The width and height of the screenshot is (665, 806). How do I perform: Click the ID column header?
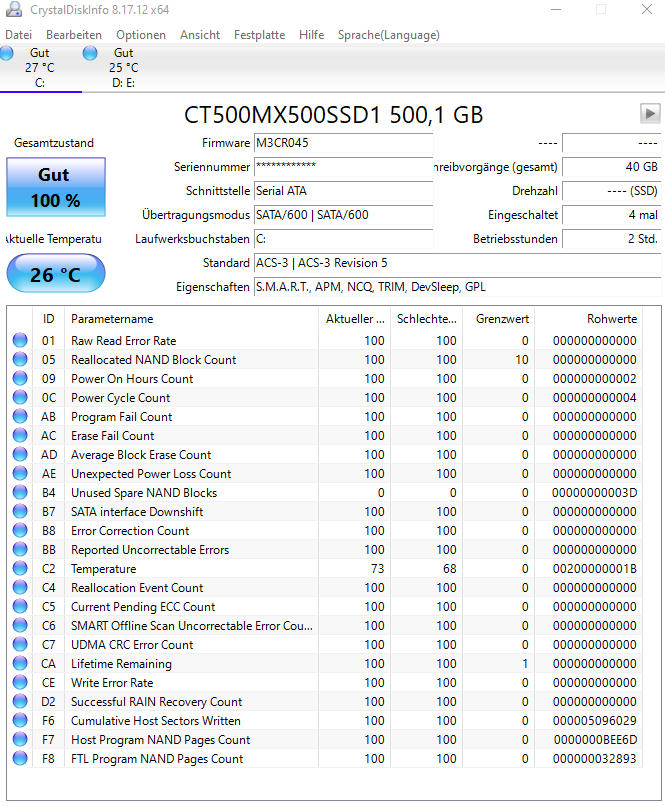point(48,319)
